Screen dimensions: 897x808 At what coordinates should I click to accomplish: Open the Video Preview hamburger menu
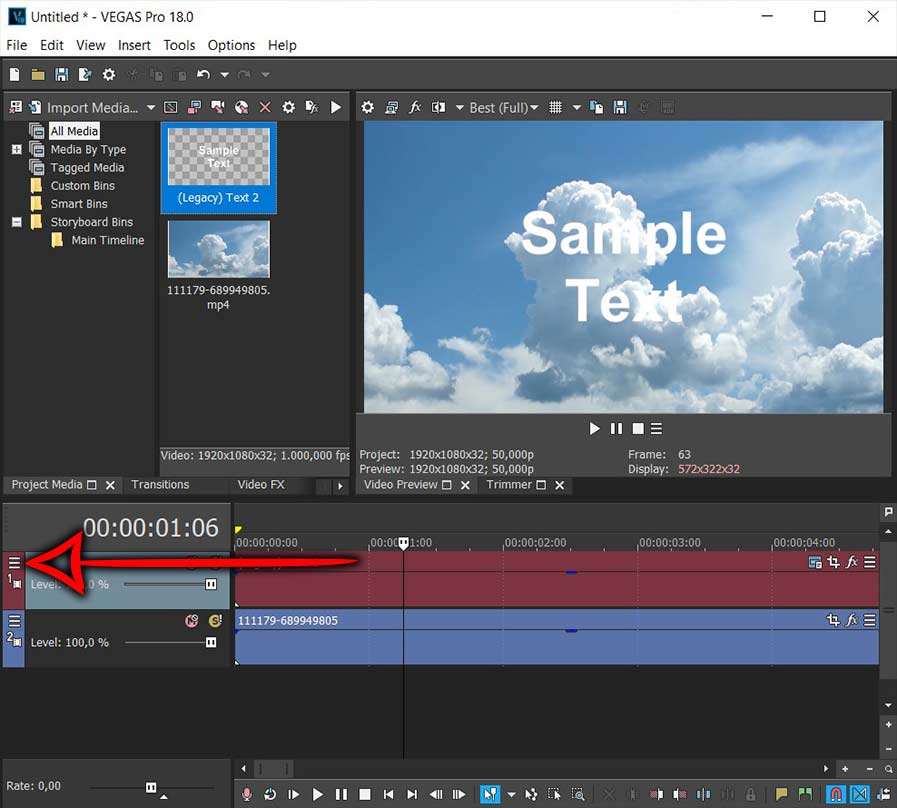tap(656, 429)
